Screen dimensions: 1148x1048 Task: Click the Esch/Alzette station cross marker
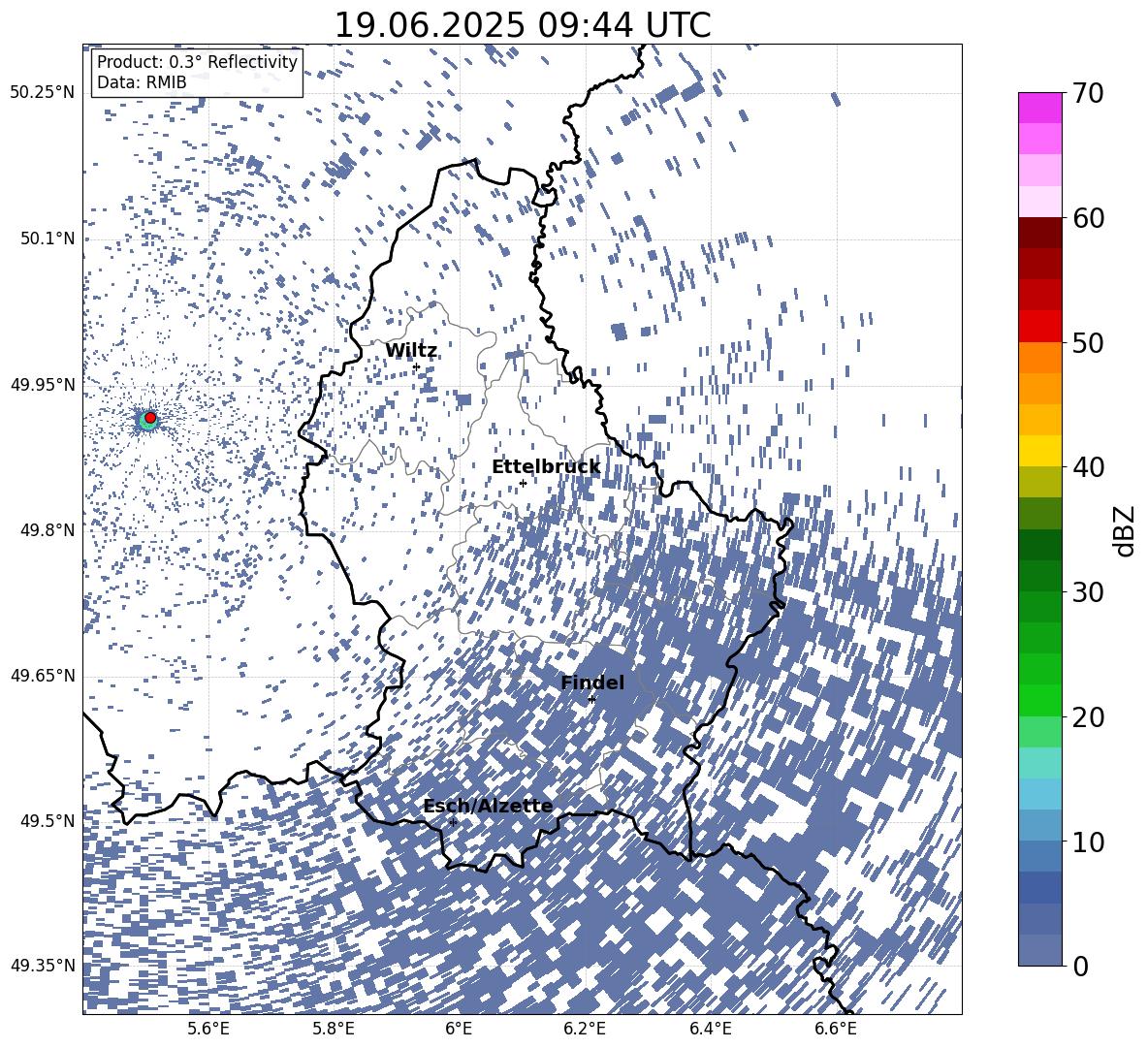point(453,822)
